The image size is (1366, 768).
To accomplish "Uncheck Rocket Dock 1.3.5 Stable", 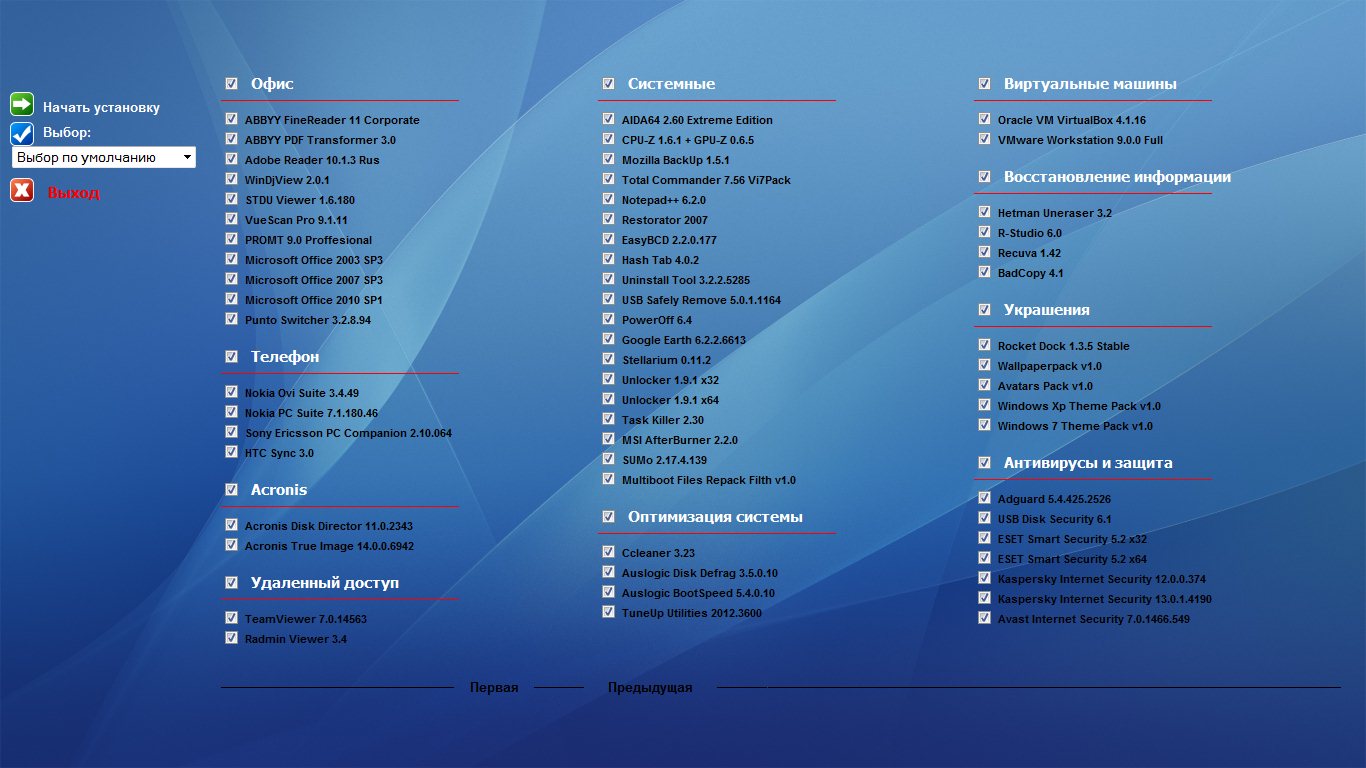I will [985, 346].
